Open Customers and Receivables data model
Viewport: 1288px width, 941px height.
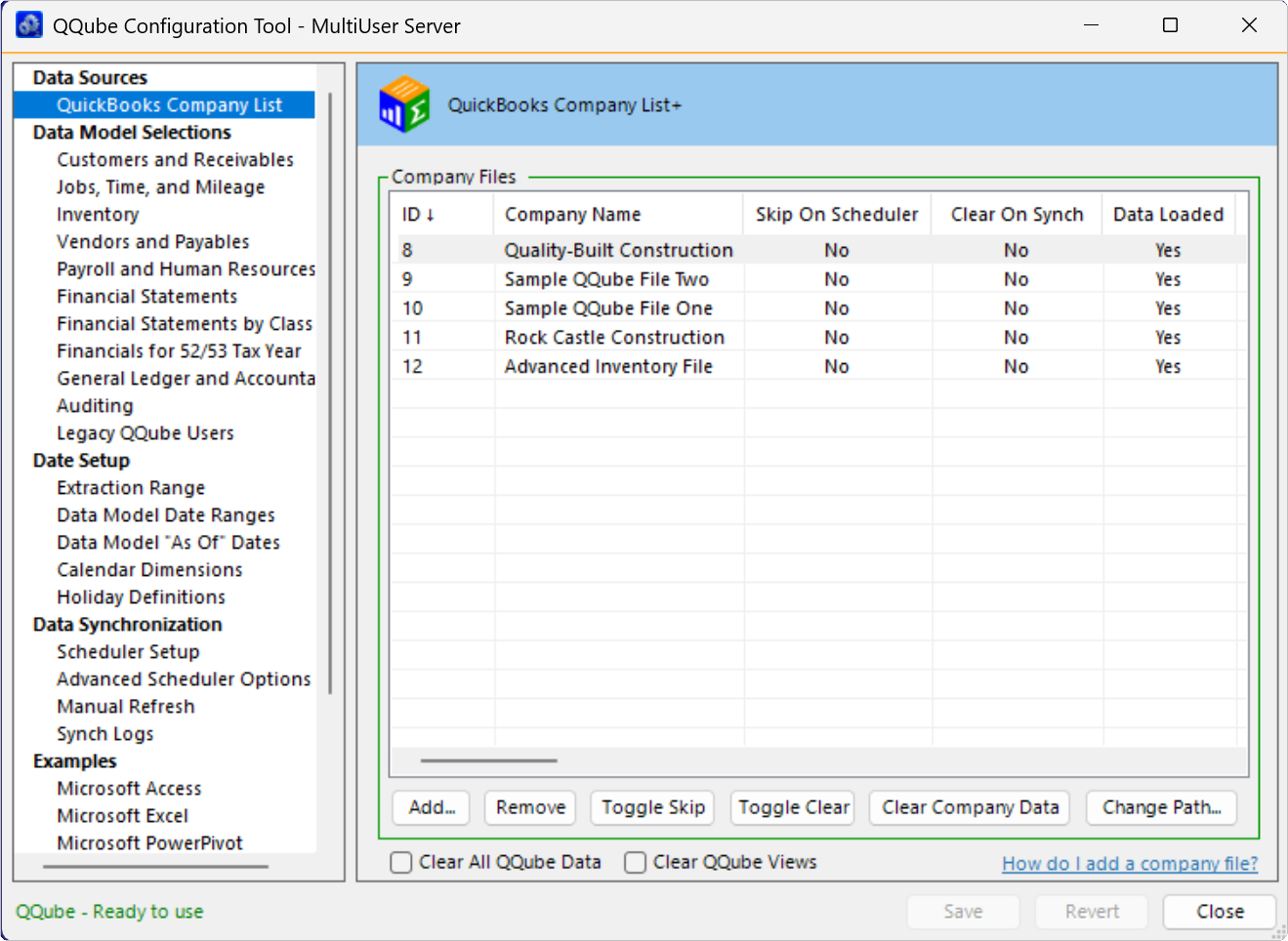point(175,159)
